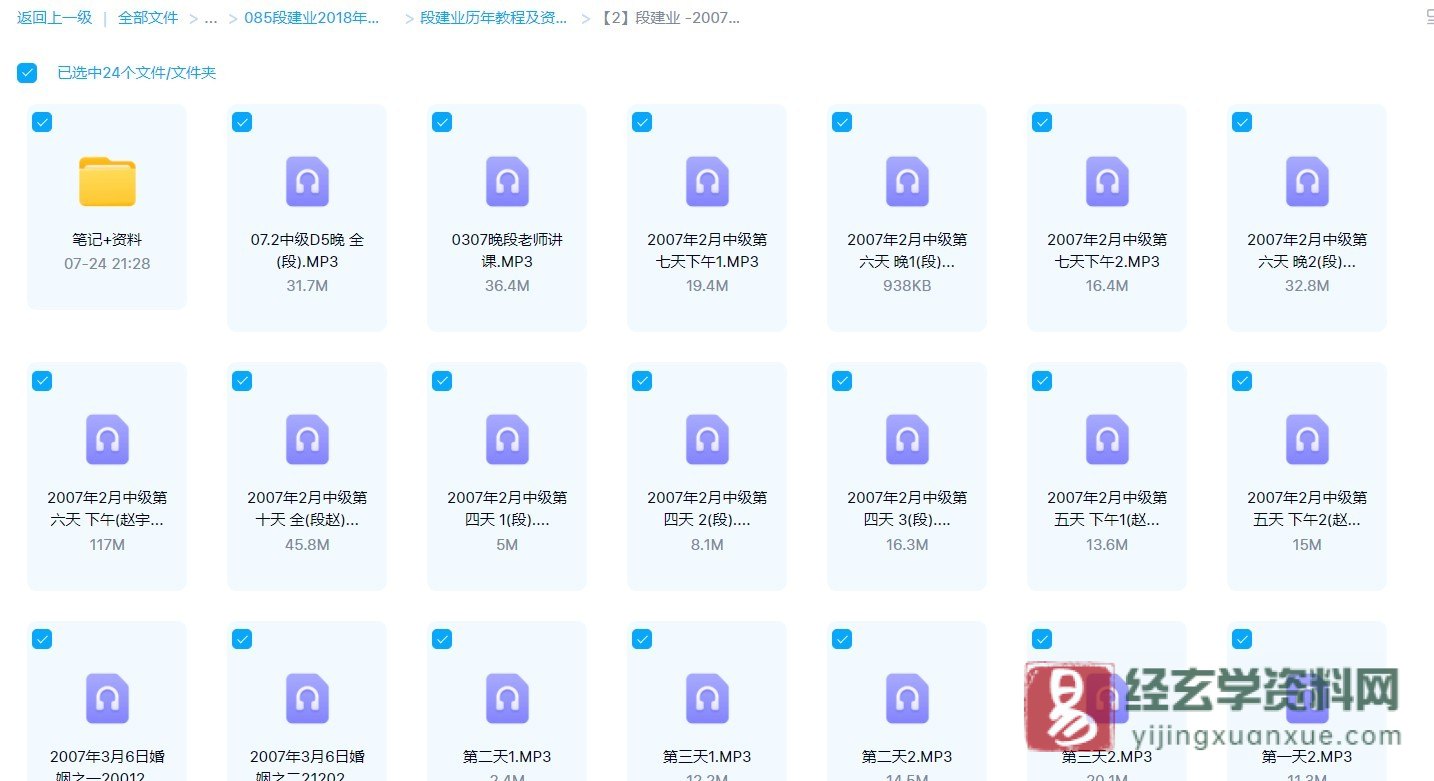The width and height of the screenshot is (1434, 781).
Task: Click audio icon of 第十天 全(段赵) file
Action: (x=307, y=440)
